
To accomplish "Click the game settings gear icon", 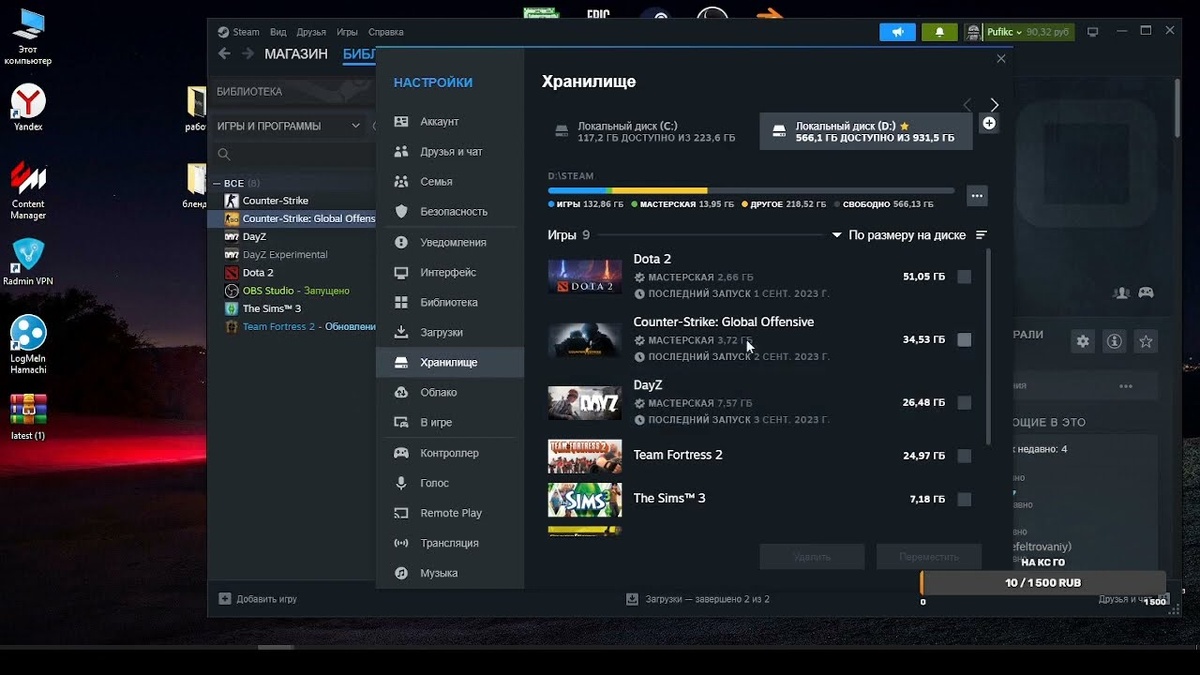I will click(x=1083, y=341).
